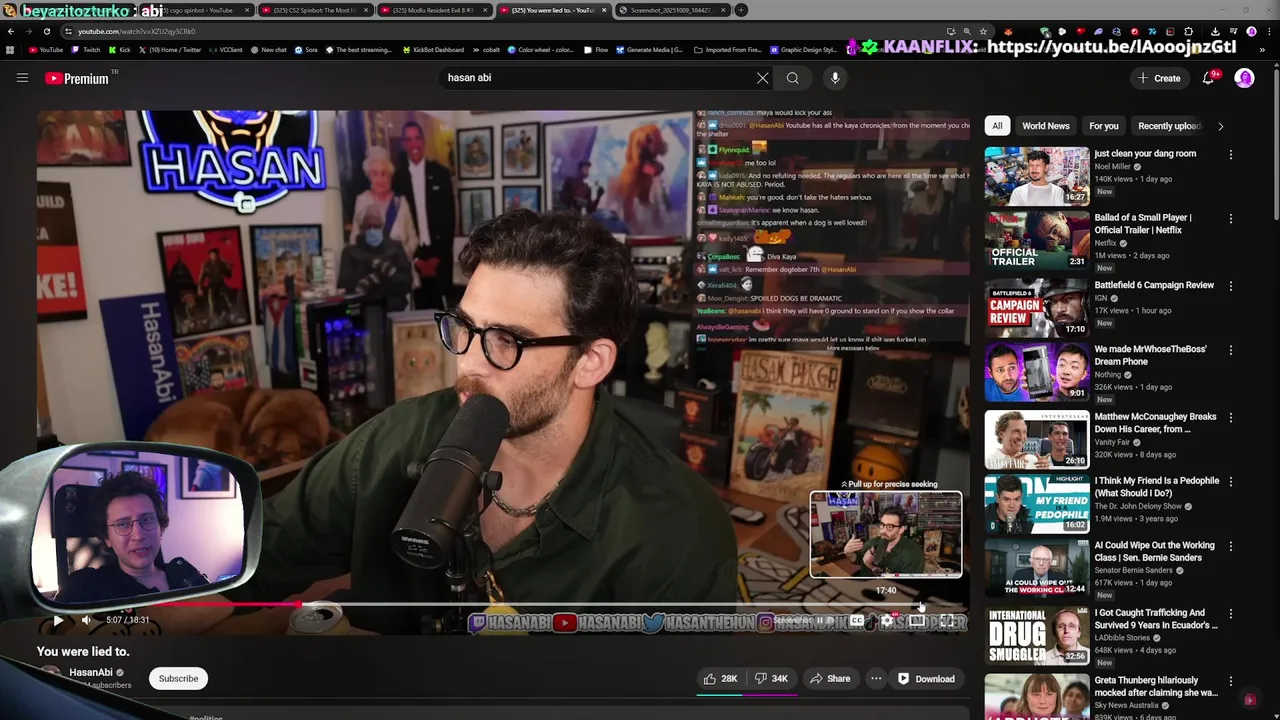Click the magnifier search button
1280x720 pixels.
tap(792, 78)
